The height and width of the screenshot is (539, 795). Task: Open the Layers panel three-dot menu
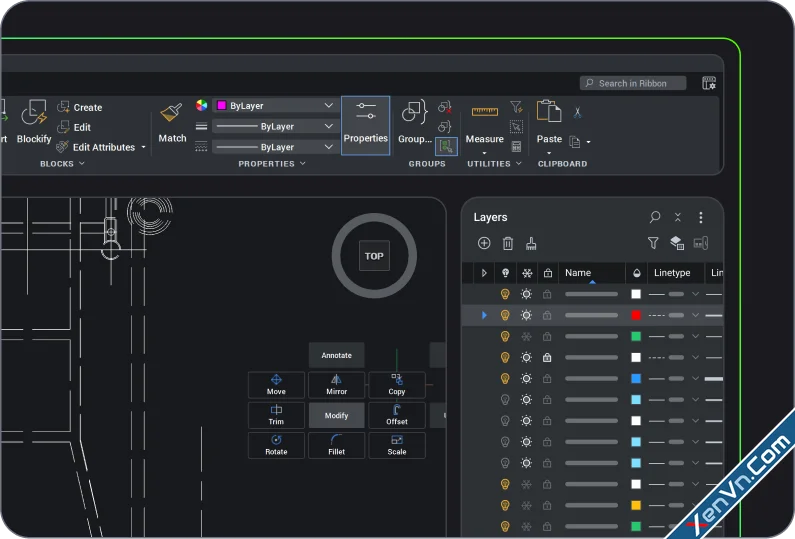point(701,218)
